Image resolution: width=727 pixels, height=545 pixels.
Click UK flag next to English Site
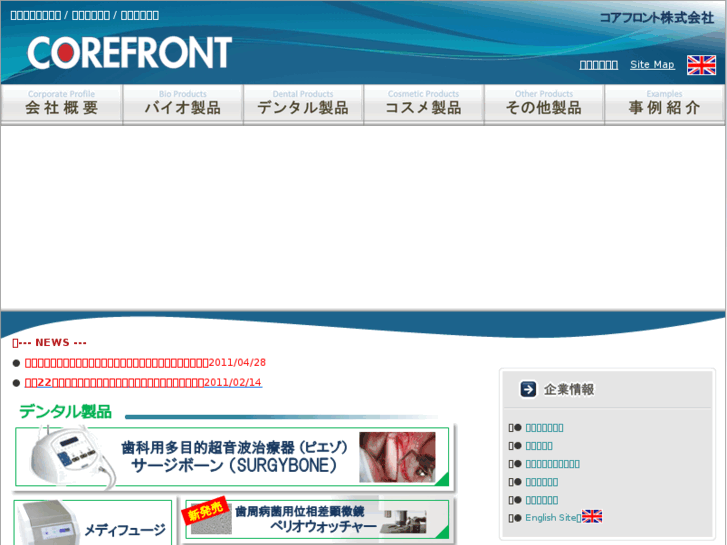pyautogui.click(x=592, y=516)
